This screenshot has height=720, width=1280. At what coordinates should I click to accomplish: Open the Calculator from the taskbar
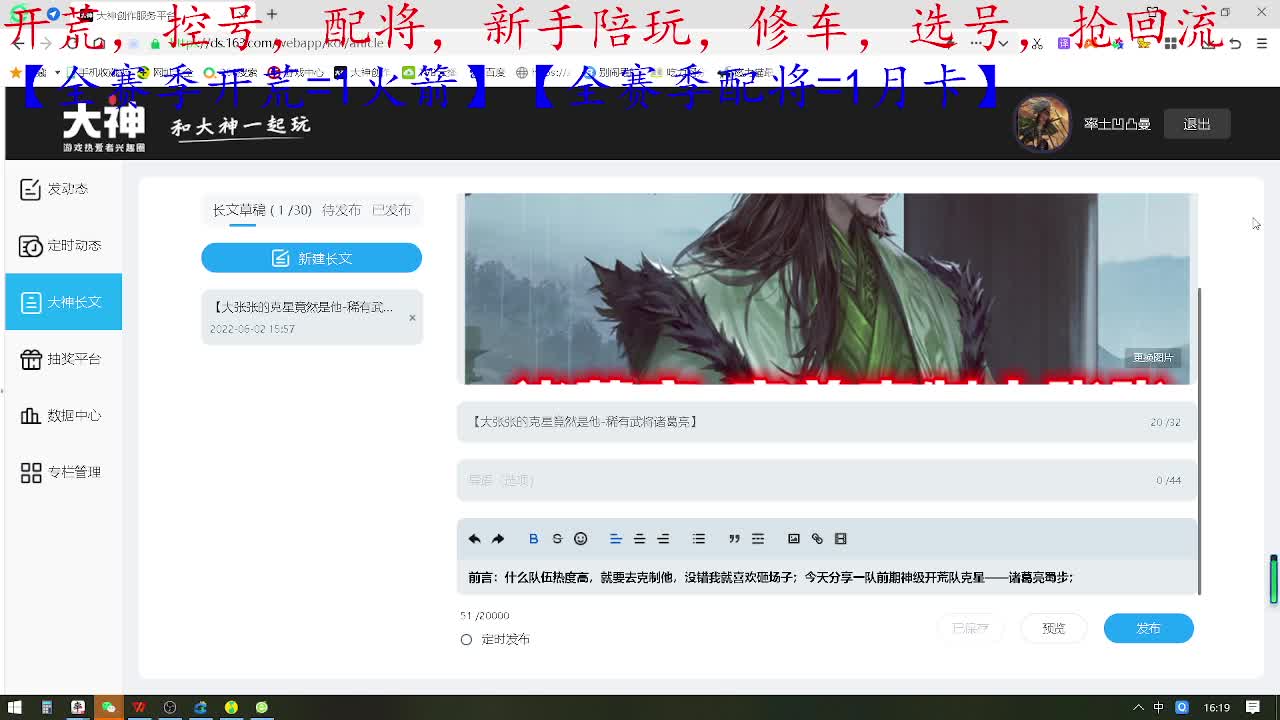pos(46,707)
